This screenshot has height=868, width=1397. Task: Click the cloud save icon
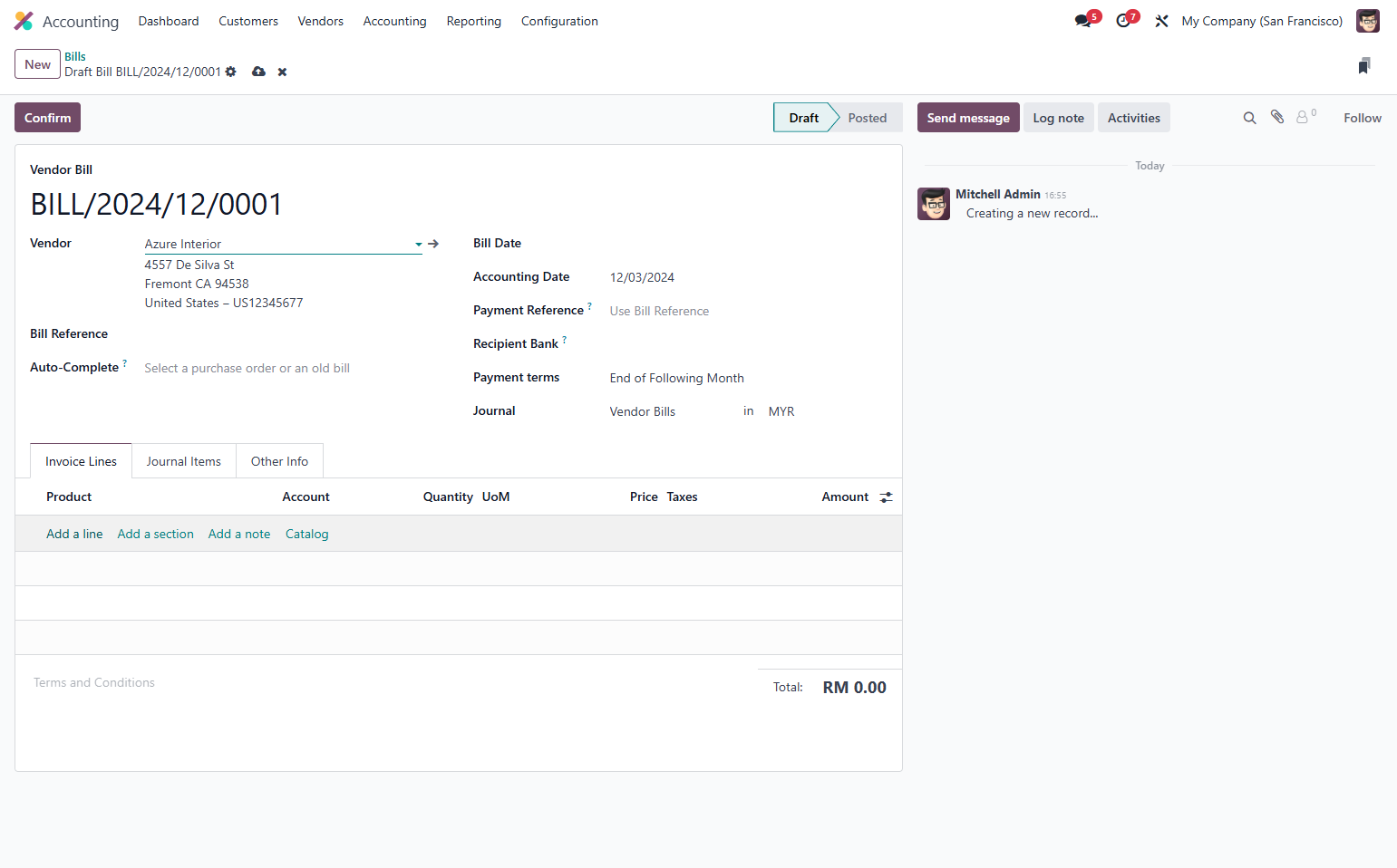point(258,72)
